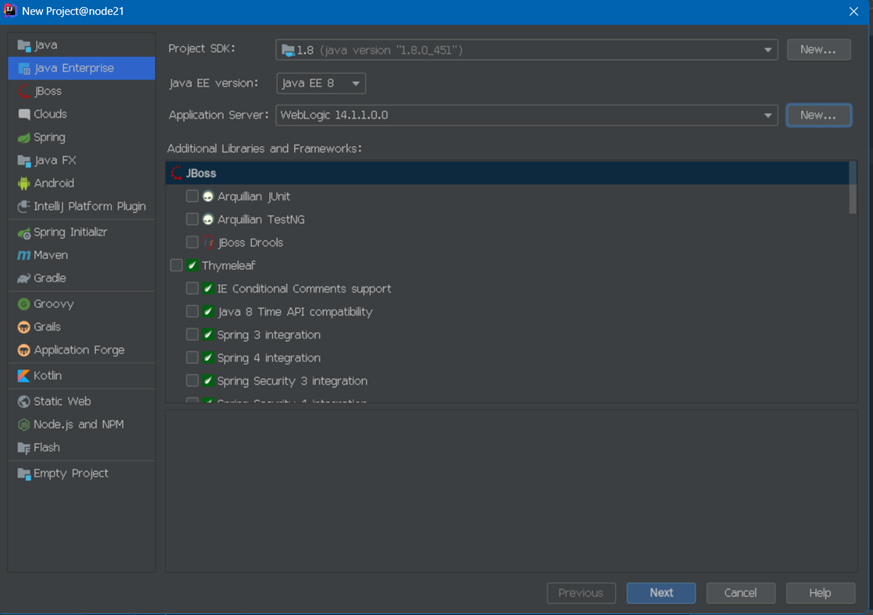Select the Grails project icon
The height and width of the screenshot is (615, 873).
coord(24,327)
